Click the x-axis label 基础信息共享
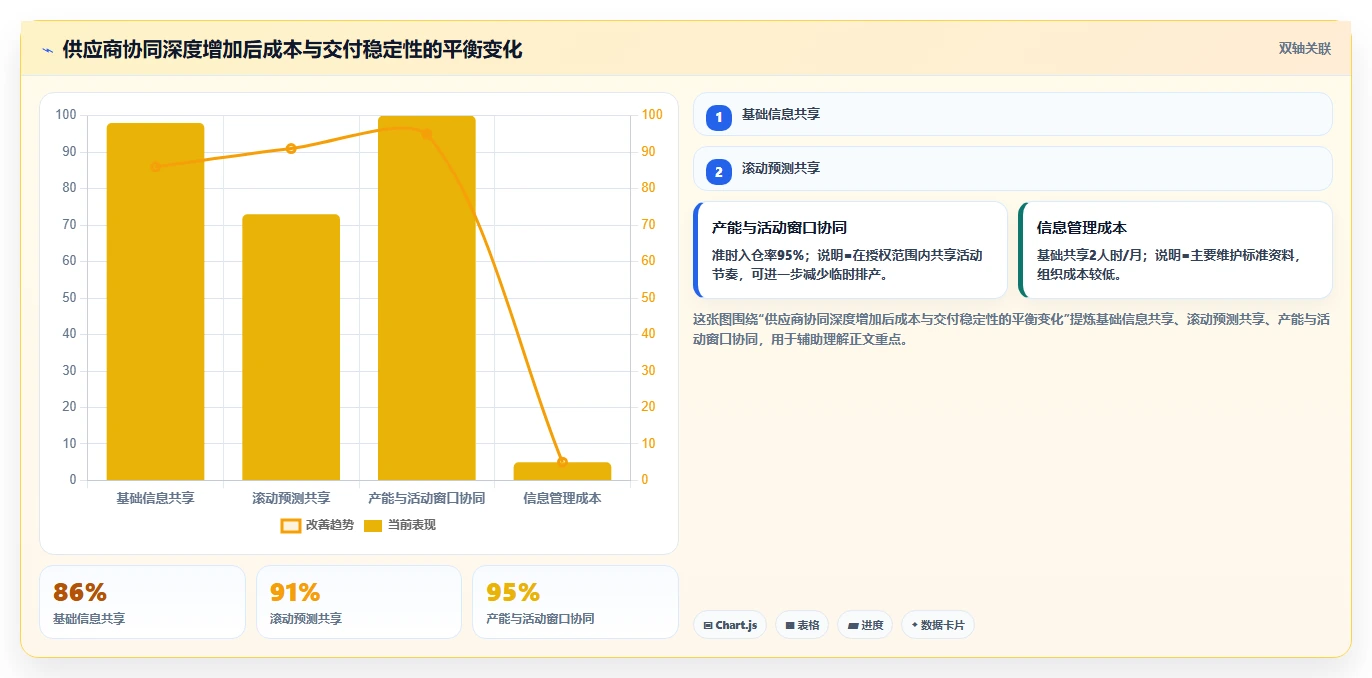Viewport: 1372px width, 678px height. point(155,498)
